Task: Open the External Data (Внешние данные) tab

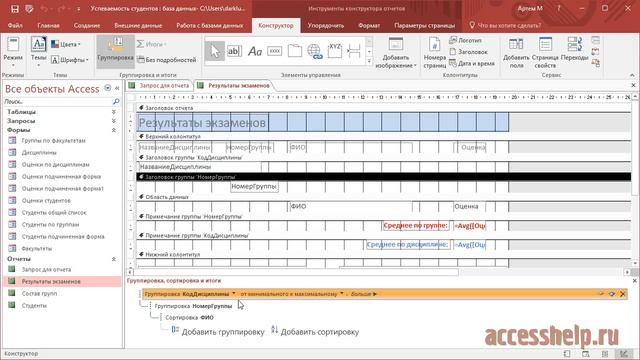Action: 138,25
